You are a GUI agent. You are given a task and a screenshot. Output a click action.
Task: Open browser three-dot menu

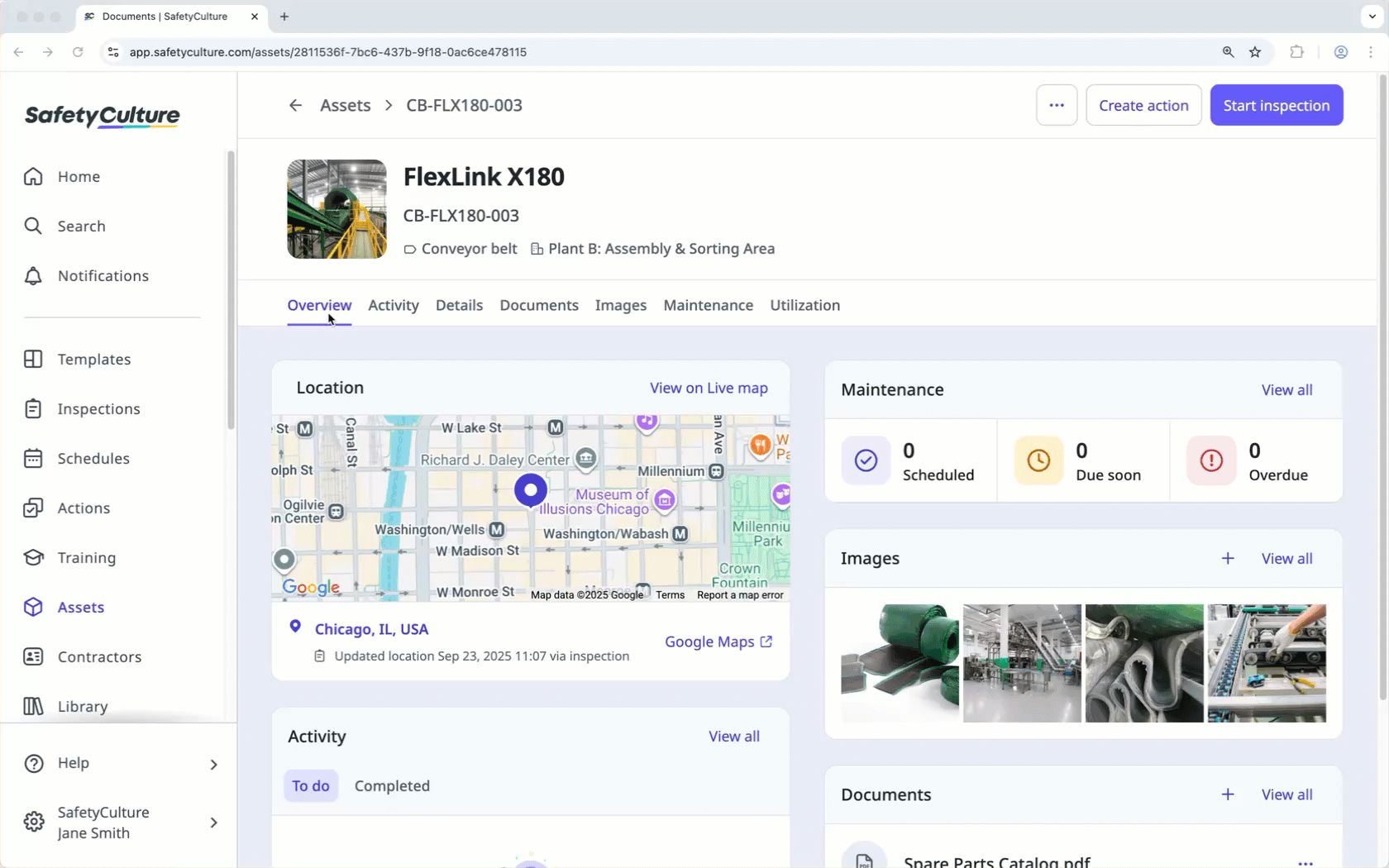1370,52
